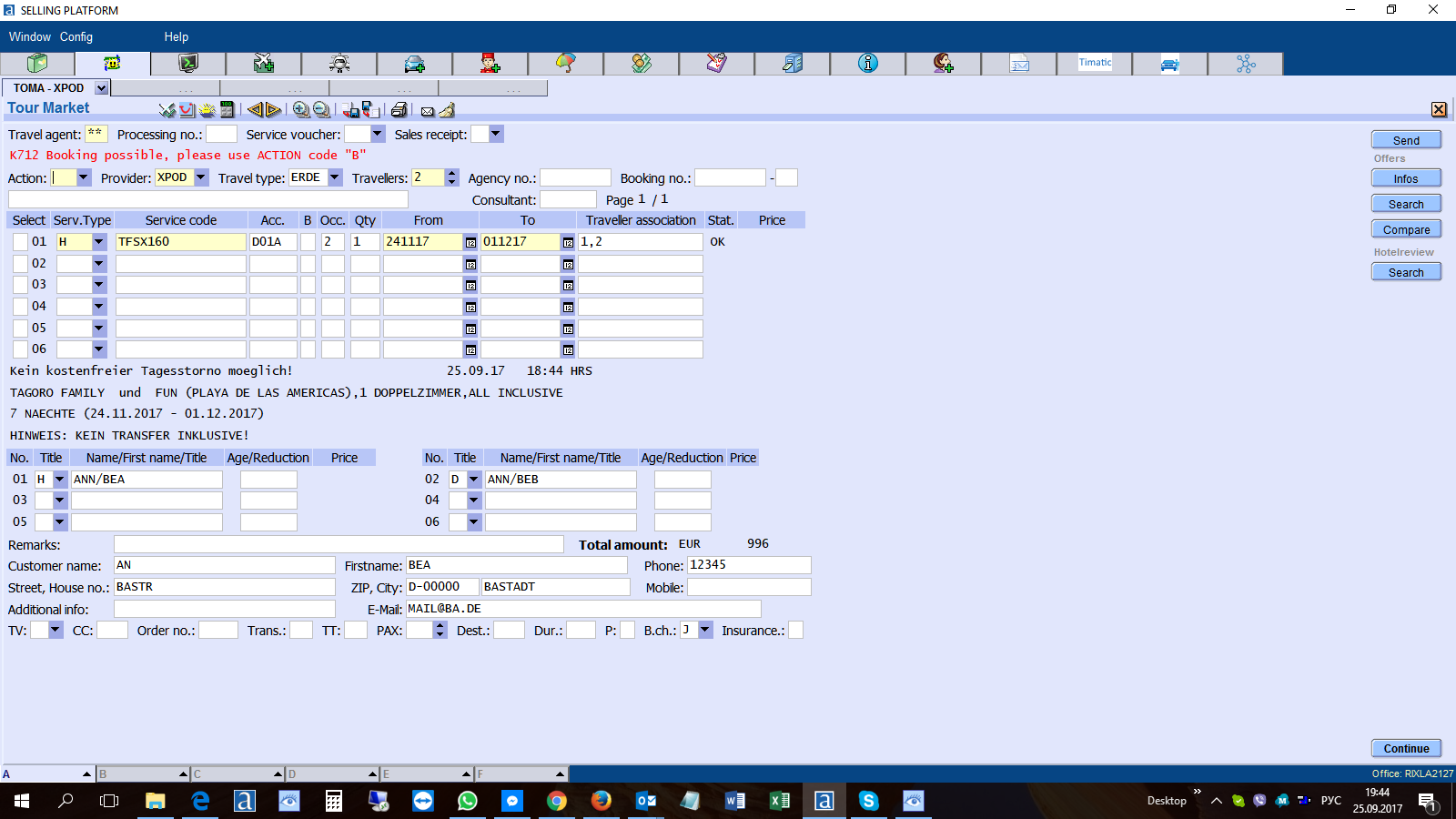Open the Provider XPOD dropdown

201,177
